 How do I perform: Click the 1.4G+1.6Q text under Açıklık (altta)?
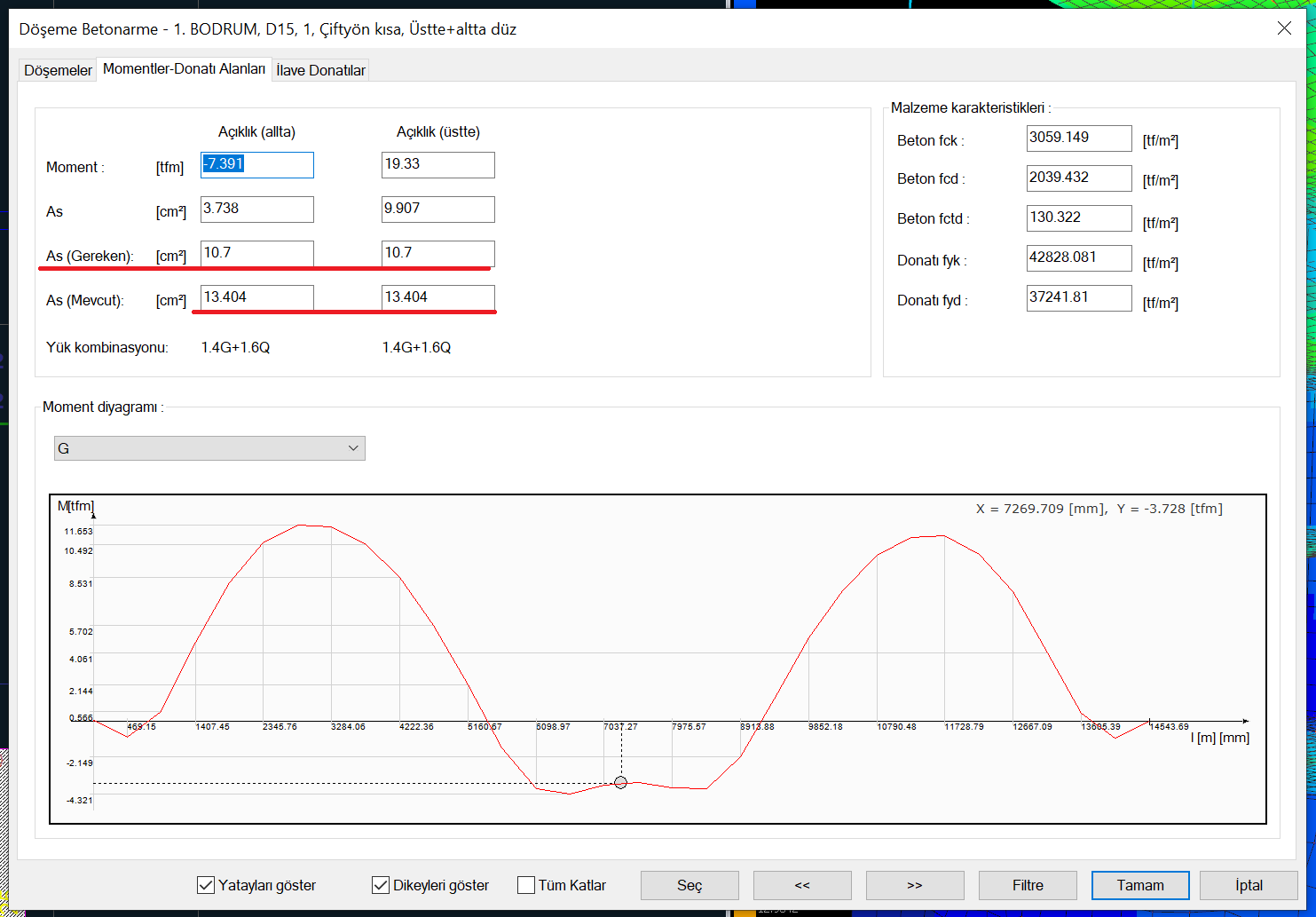[235, 347]
